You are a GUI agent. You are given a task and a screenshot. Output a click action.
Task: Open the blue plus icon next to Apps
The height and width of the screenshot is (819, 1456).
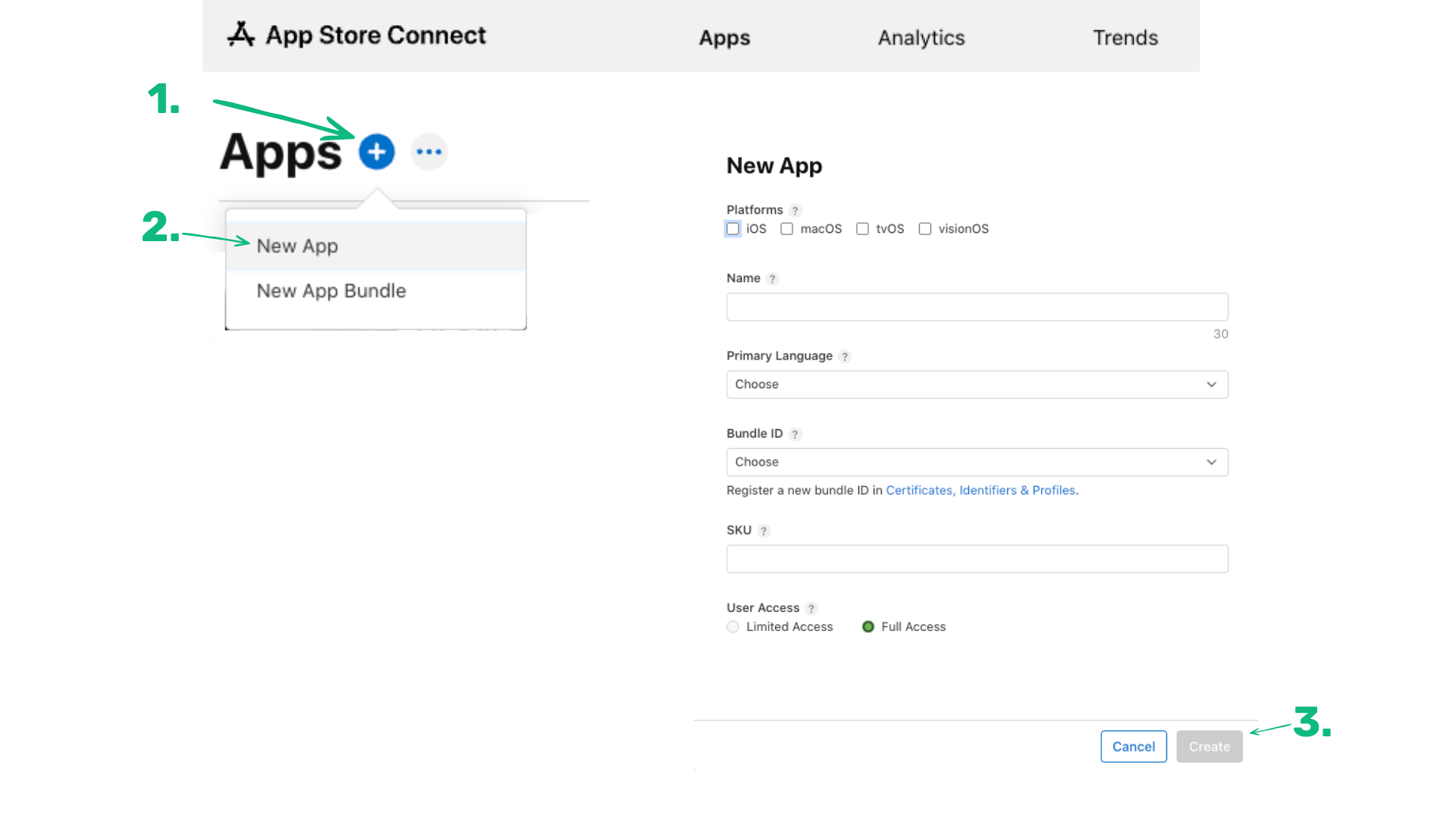point(377,152)
